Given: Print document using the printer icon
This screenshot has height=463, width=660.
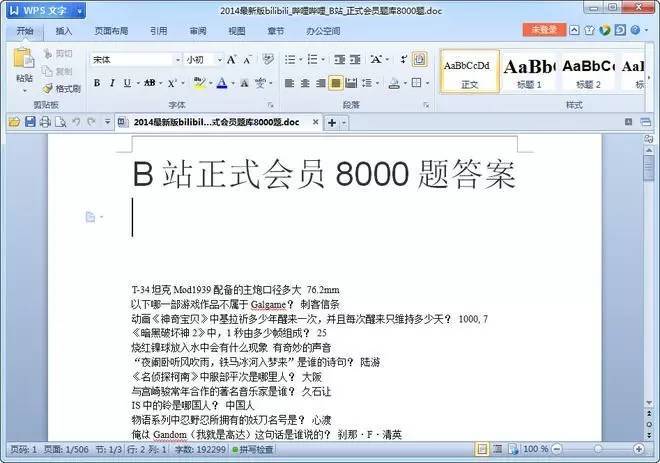Looking at the screenshot, I should (x=45, y=122).
